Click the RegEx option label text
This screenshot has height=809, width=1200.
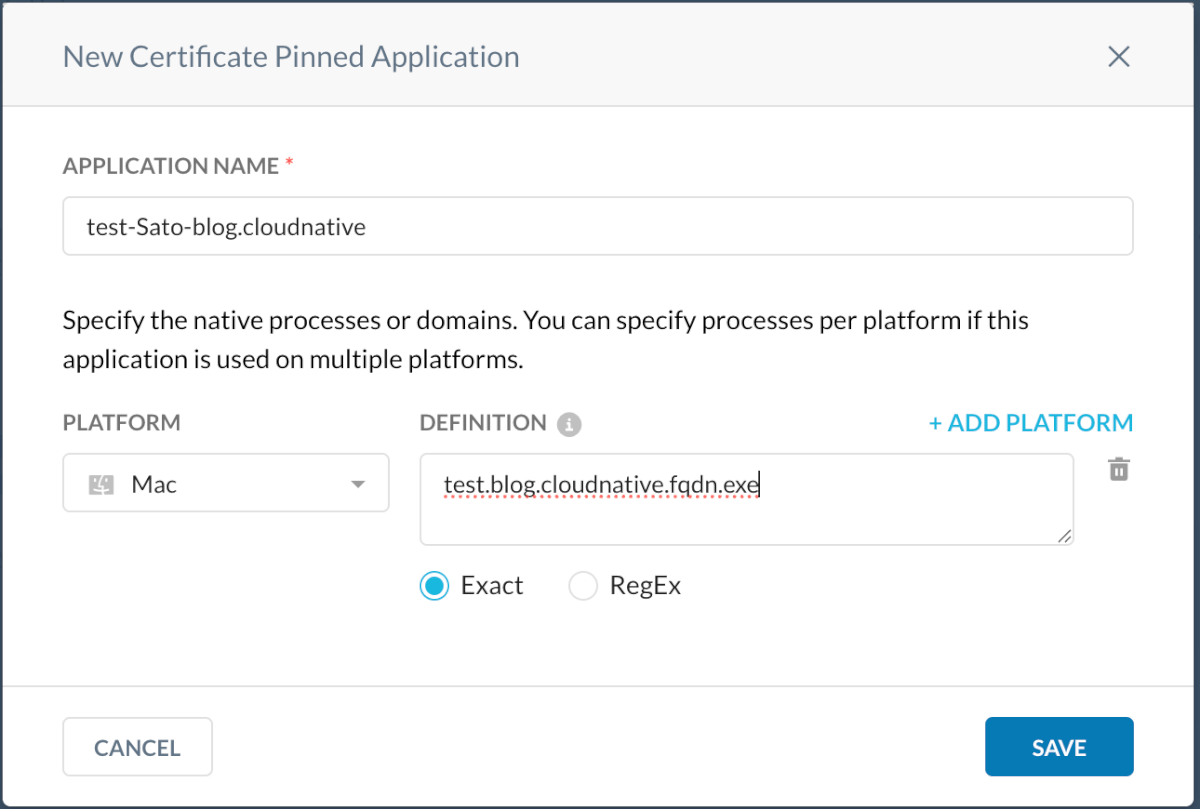pyautogui.click(x=645, y=586)
